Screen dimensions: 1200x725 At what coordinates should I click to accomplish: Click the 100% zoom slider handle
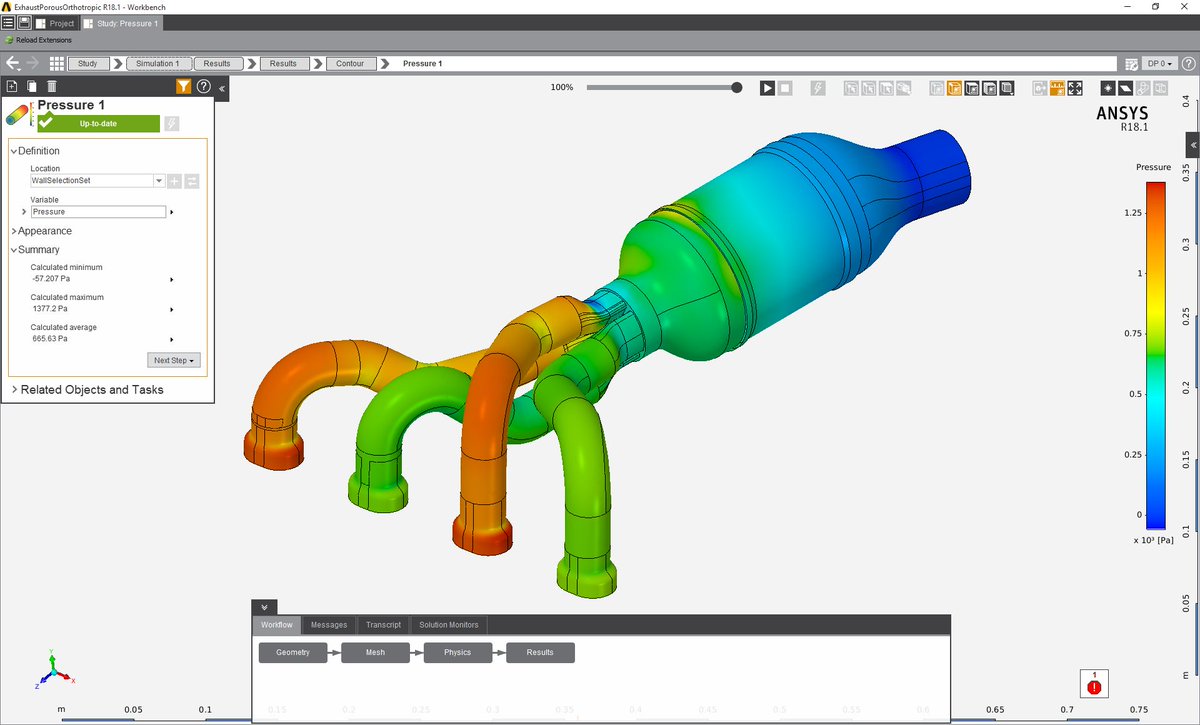pyautogui.click(x=737, y=88)
